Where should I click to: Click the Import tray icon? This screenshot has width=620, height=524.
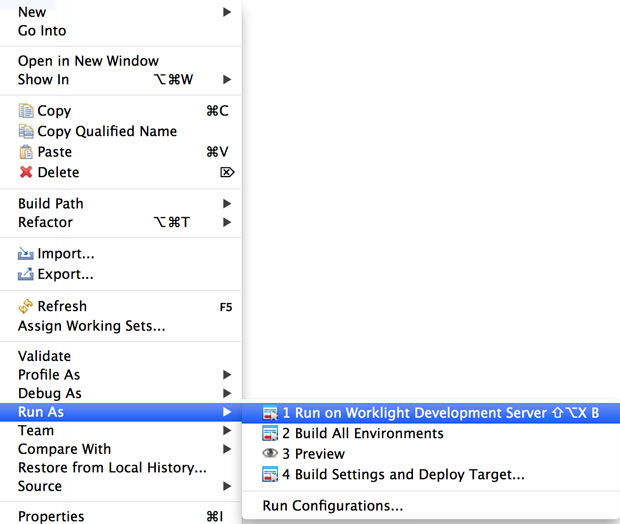tap(26, 253)
